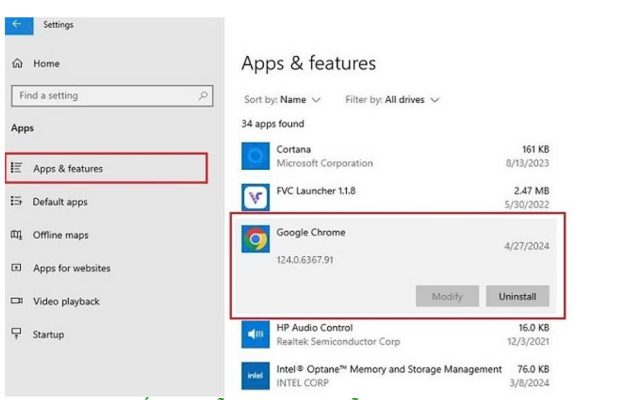
Task: Focus the Find a setting box
Action: (x=112, y=95)
